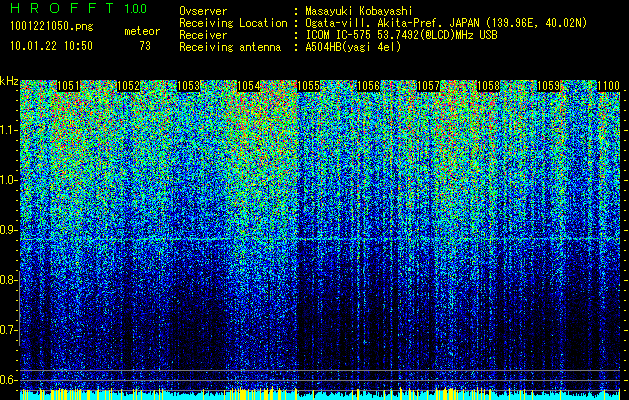Click the 0.9 frequency axis label
The image size is (629, 400).
[8, 230]
